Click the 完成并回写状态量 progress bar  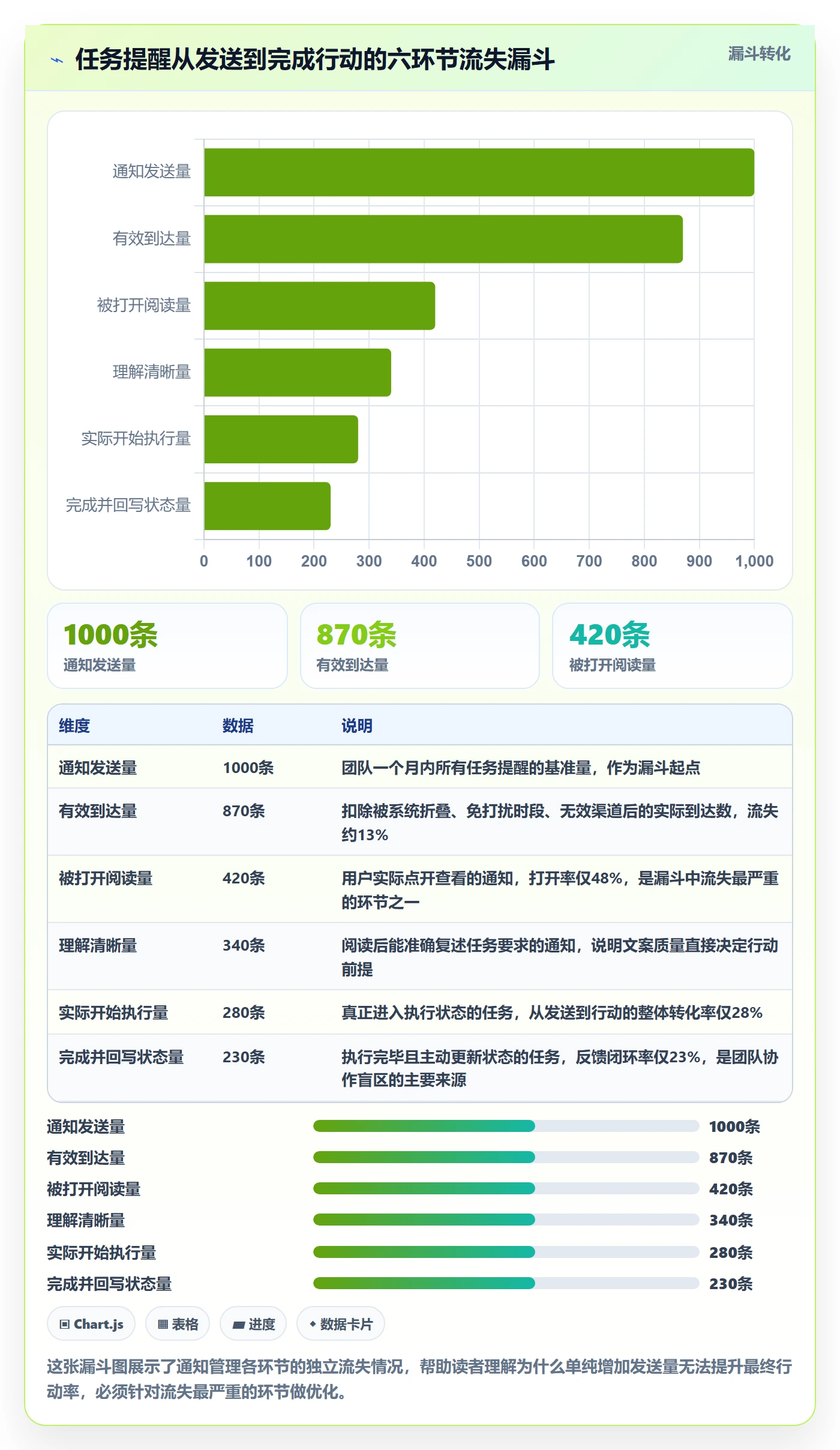(x=506, y=1283)
